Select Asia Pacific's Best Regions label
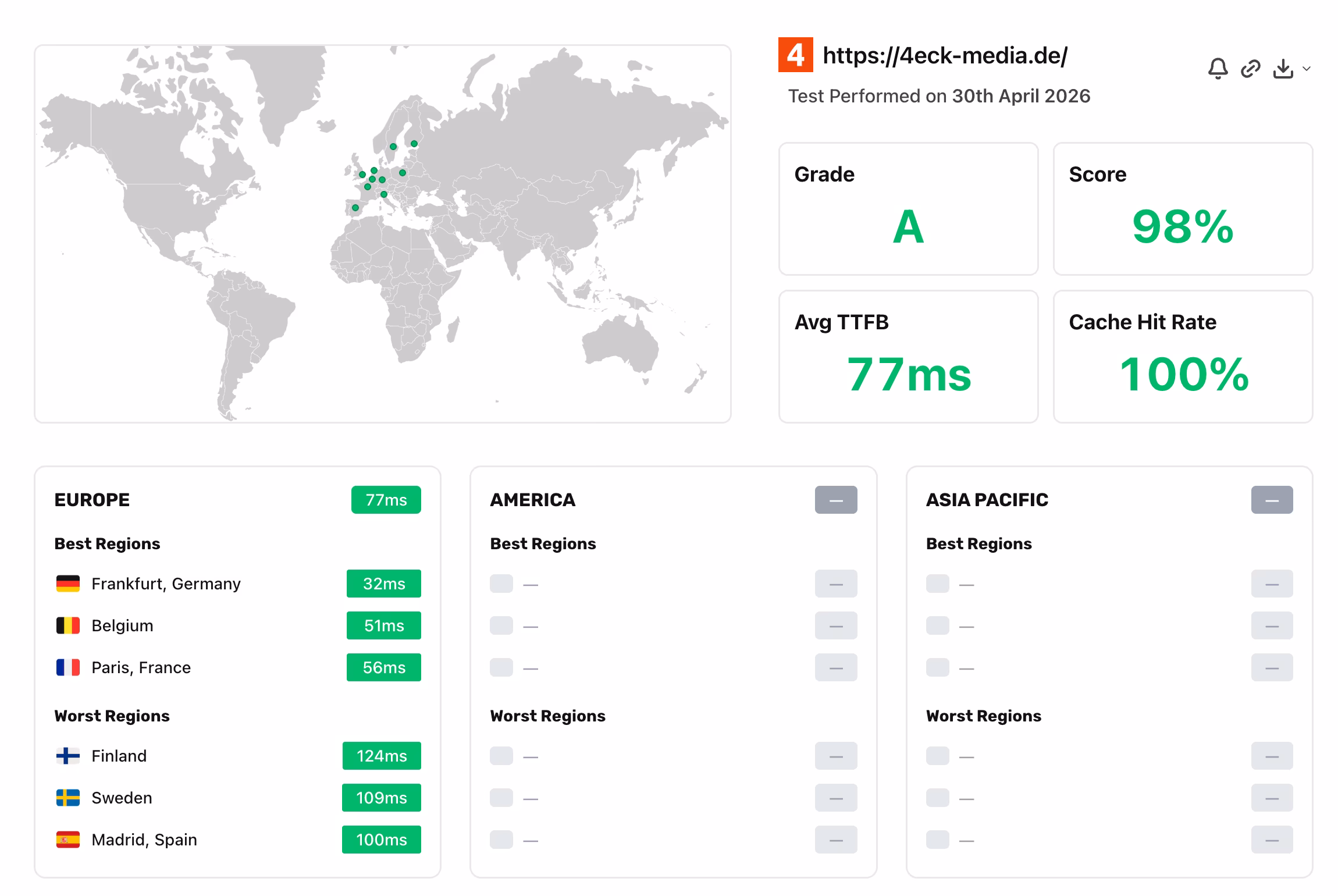Viewport: 1338px width, 896px height. 979,543
